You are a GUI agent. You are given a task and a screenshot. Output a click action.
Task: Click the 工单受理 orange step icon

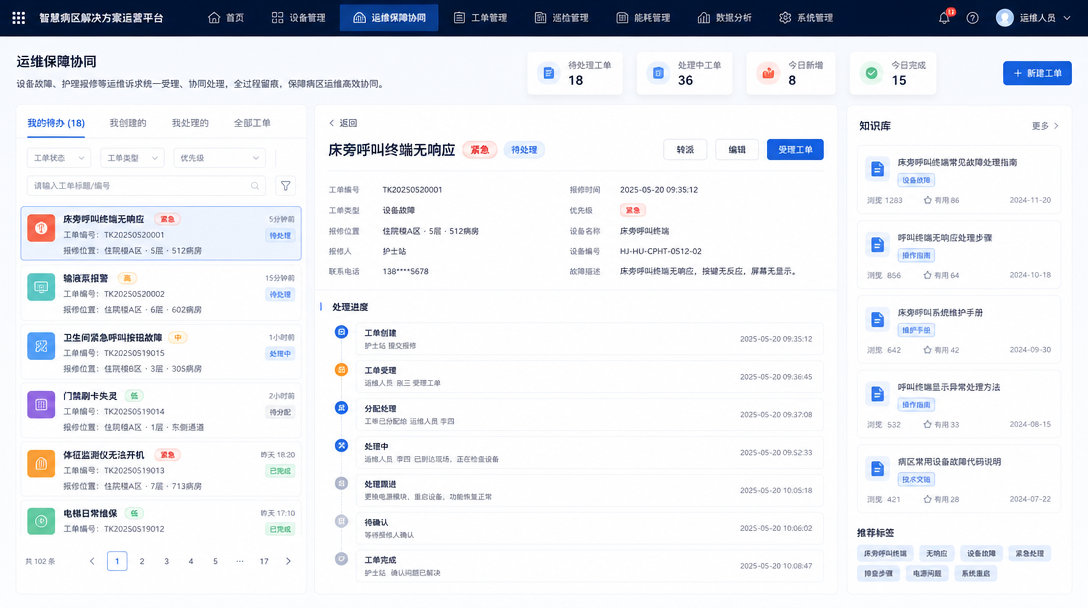tap(341, 370)
